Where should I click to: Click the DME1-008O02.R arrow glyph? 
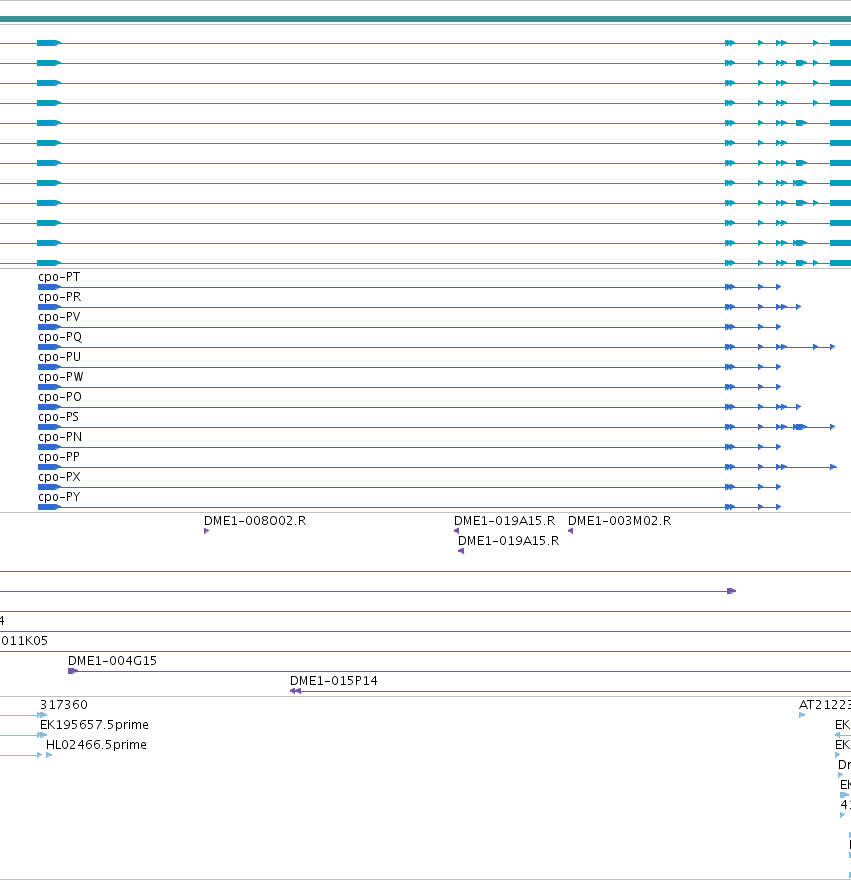tap(207, 531)
